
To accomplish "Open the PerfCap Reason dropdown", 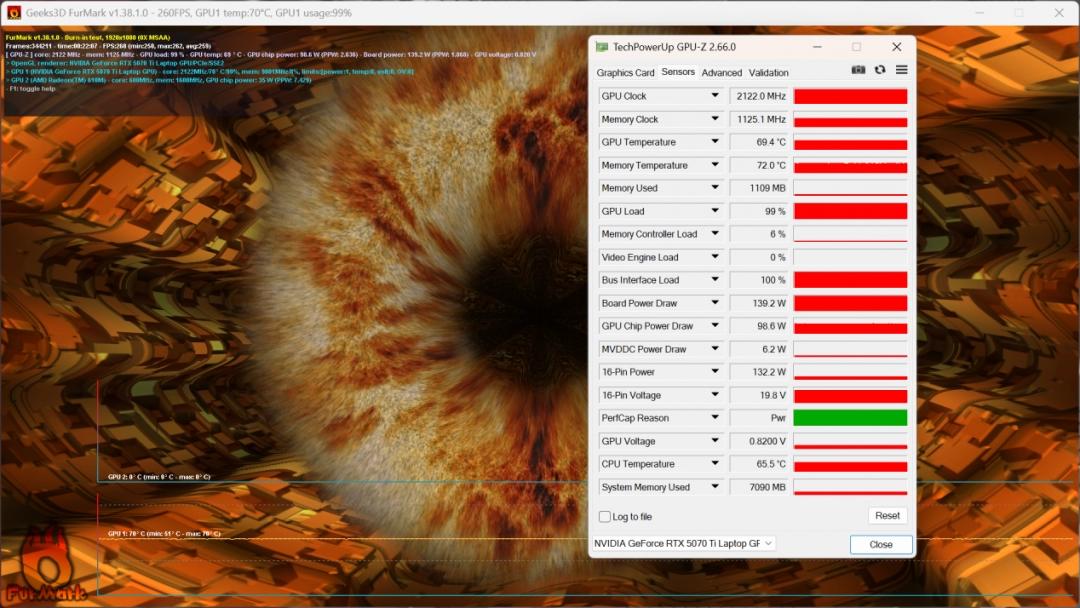I will [715, 418].
